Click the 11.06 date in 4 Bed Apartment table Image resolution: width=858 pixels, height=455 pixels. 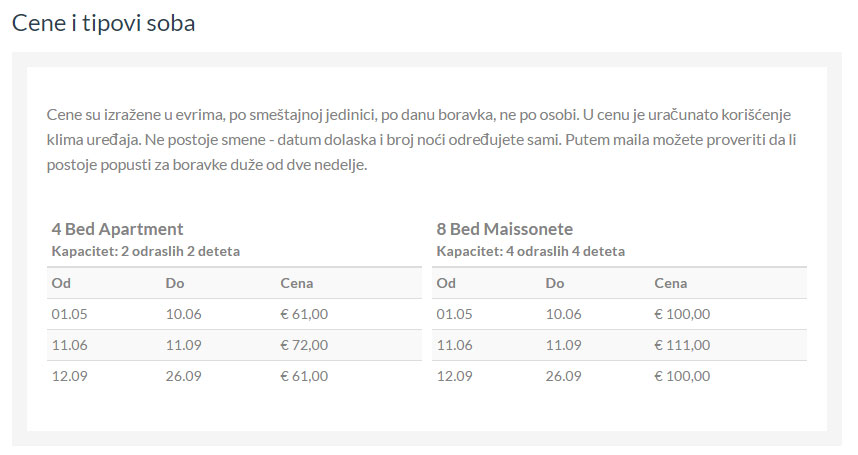pos(69,345)
